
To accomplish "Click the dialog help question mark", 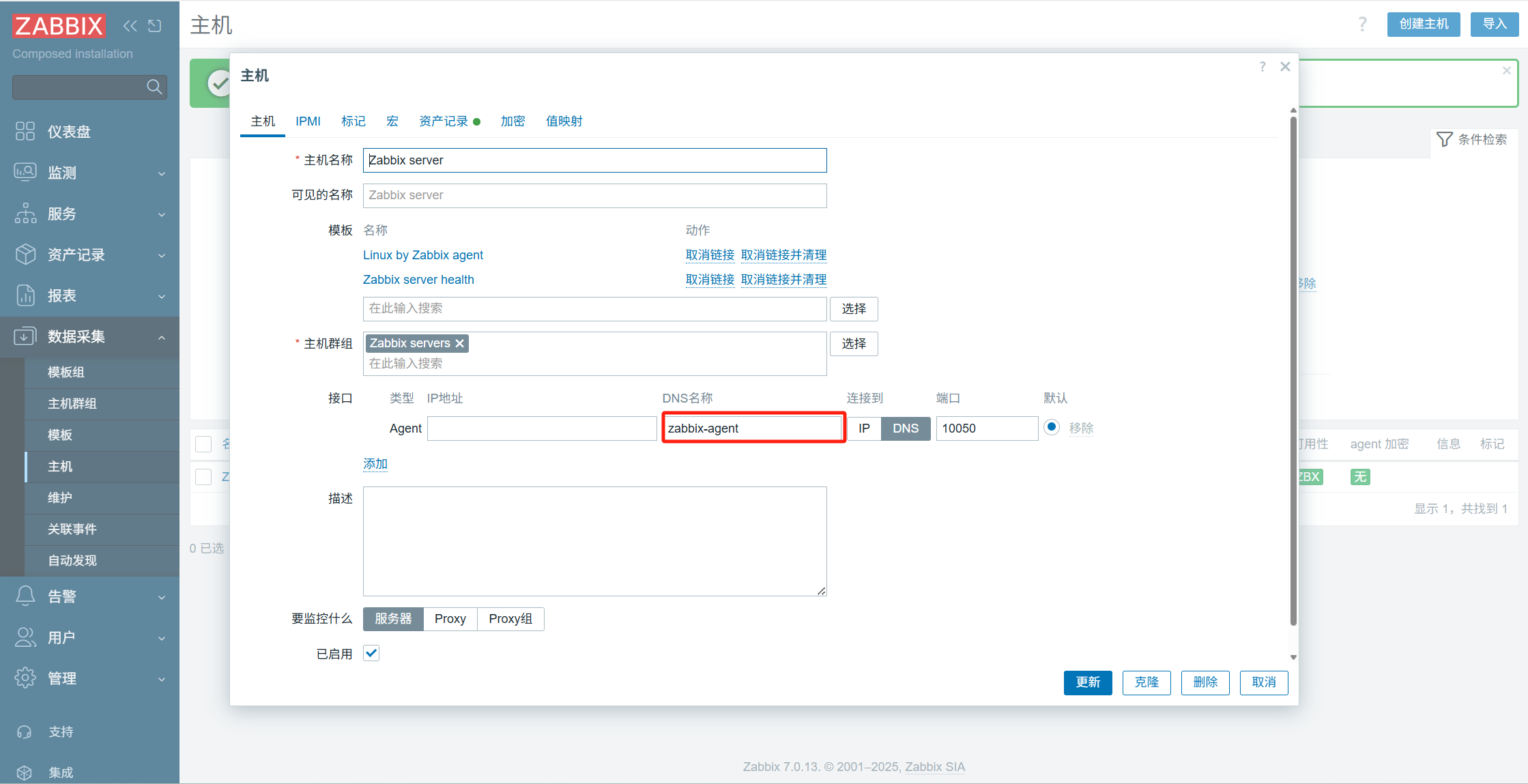I will point(1263,66).
